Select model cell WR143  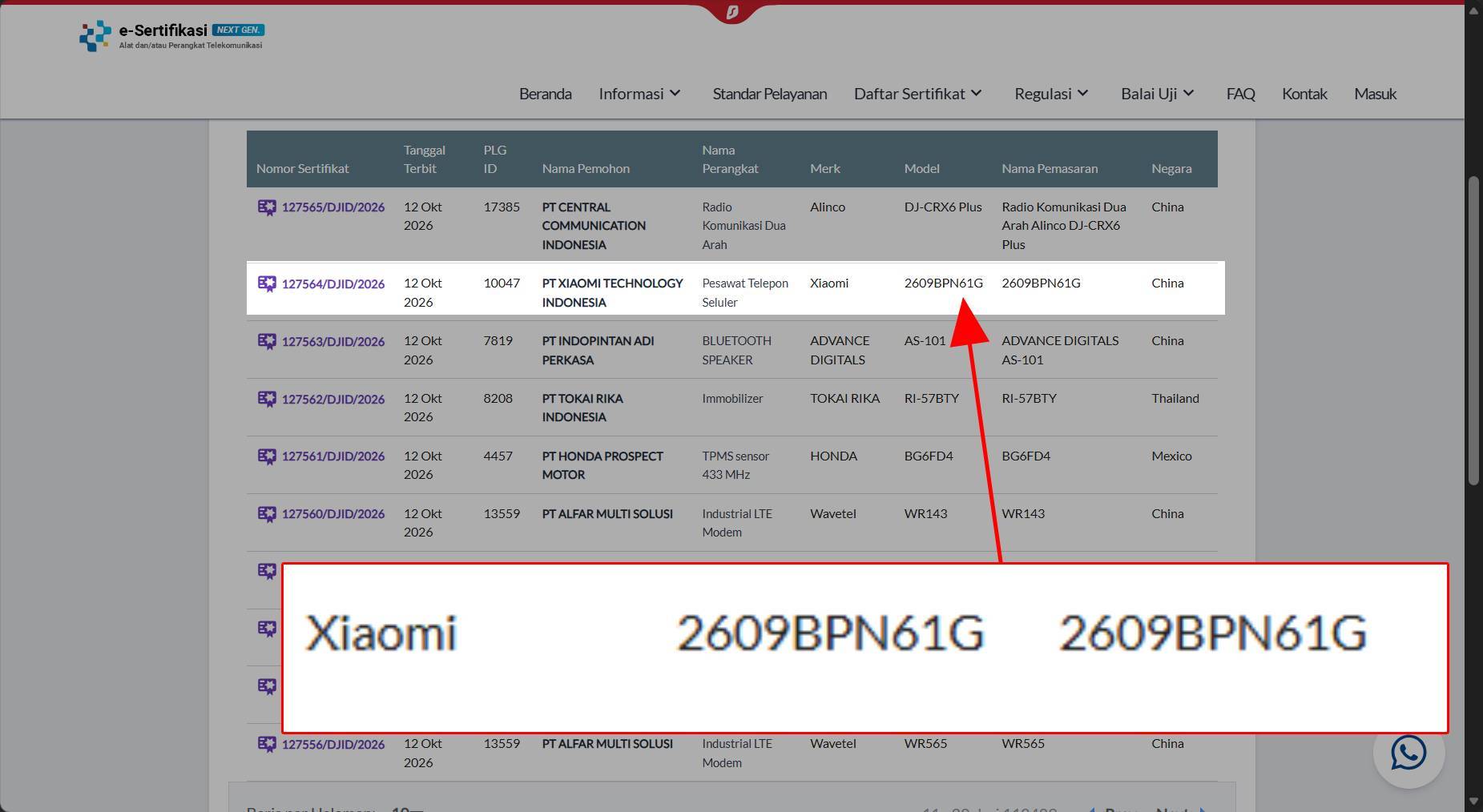[x=925, y=514]
